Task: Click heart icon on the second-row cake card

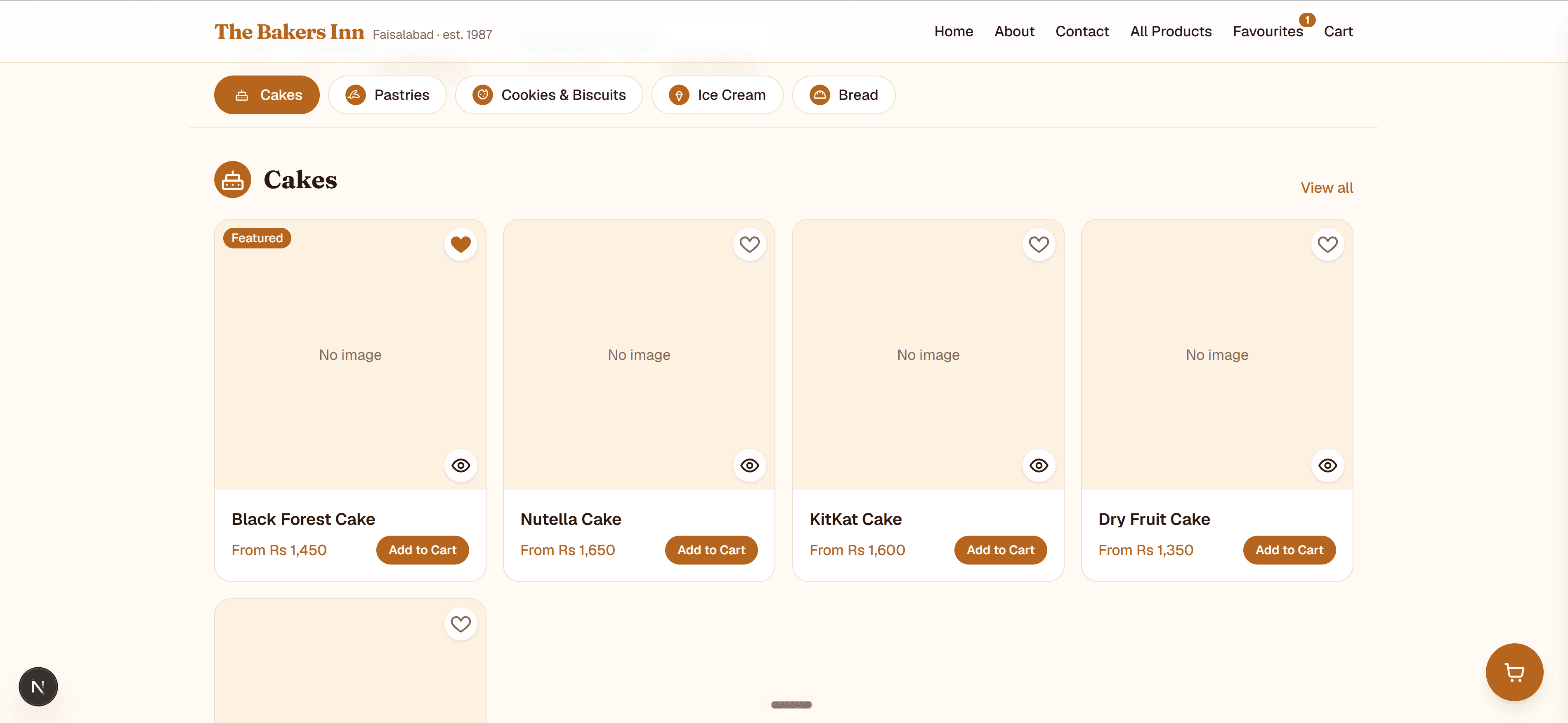Action: [x=461, y=624]
